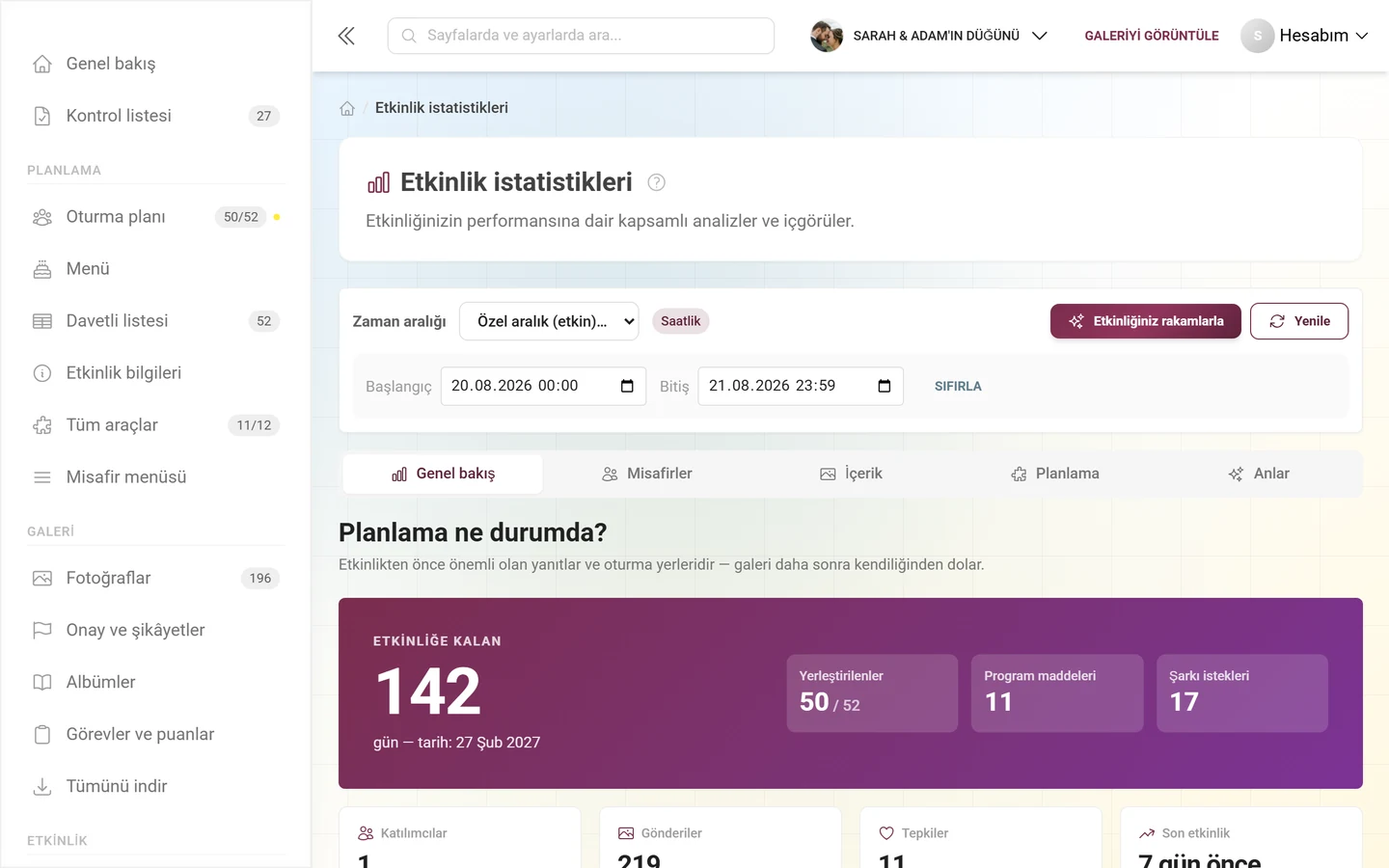Open calendar picker in Başlangıç date field

(627, 386)
